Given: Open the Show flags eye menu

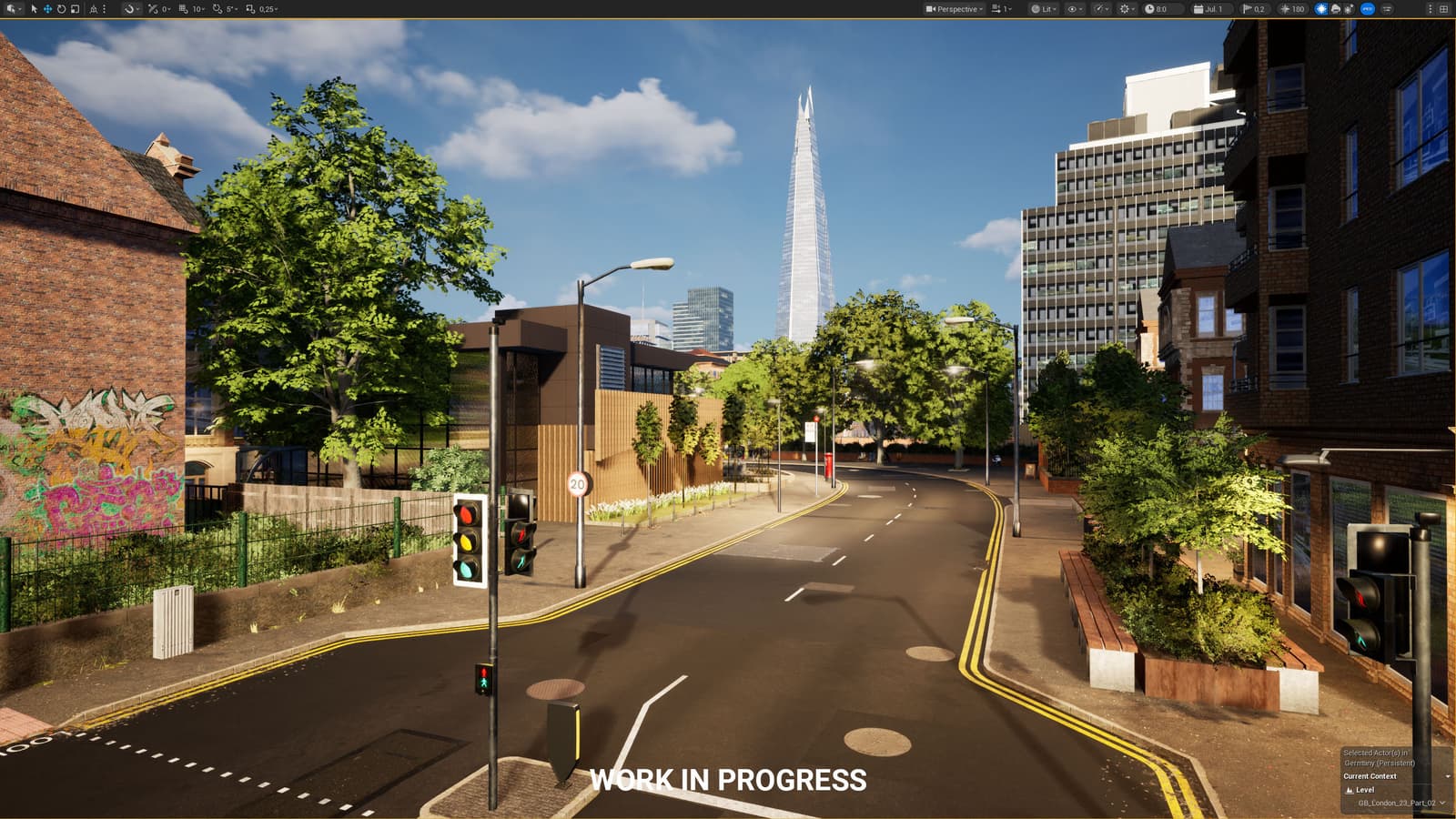Looking at the screenshot, I should coord(1076,9).
